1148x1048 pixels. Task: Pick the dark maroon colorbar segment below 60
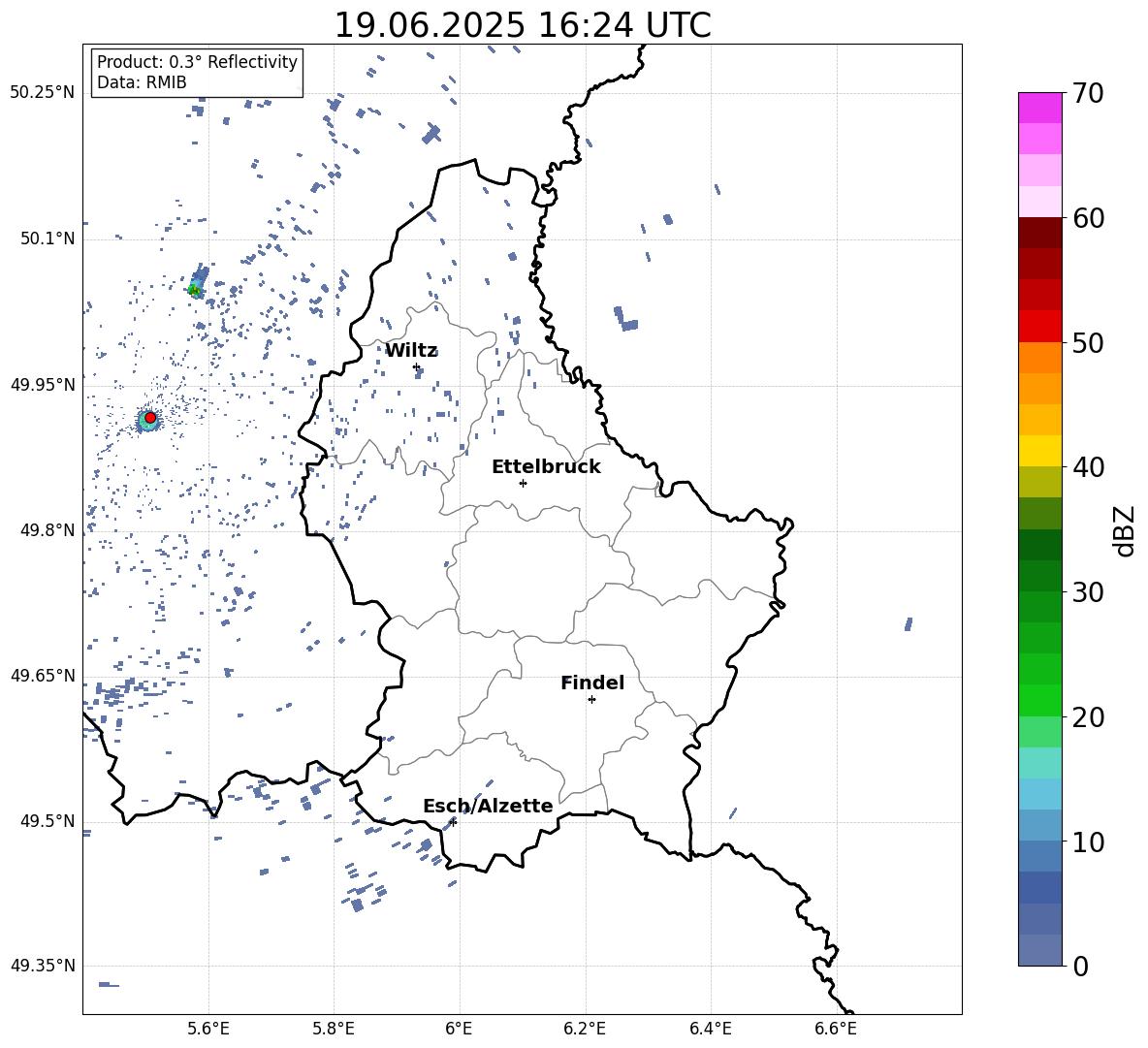tap(1040, 234)
